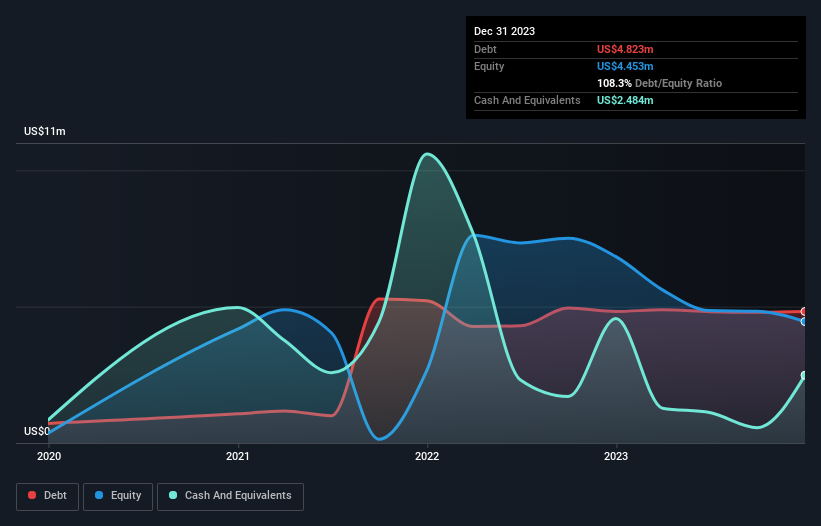
Task: Click the Debt label in the tooltip
Action: click(485, 49)
